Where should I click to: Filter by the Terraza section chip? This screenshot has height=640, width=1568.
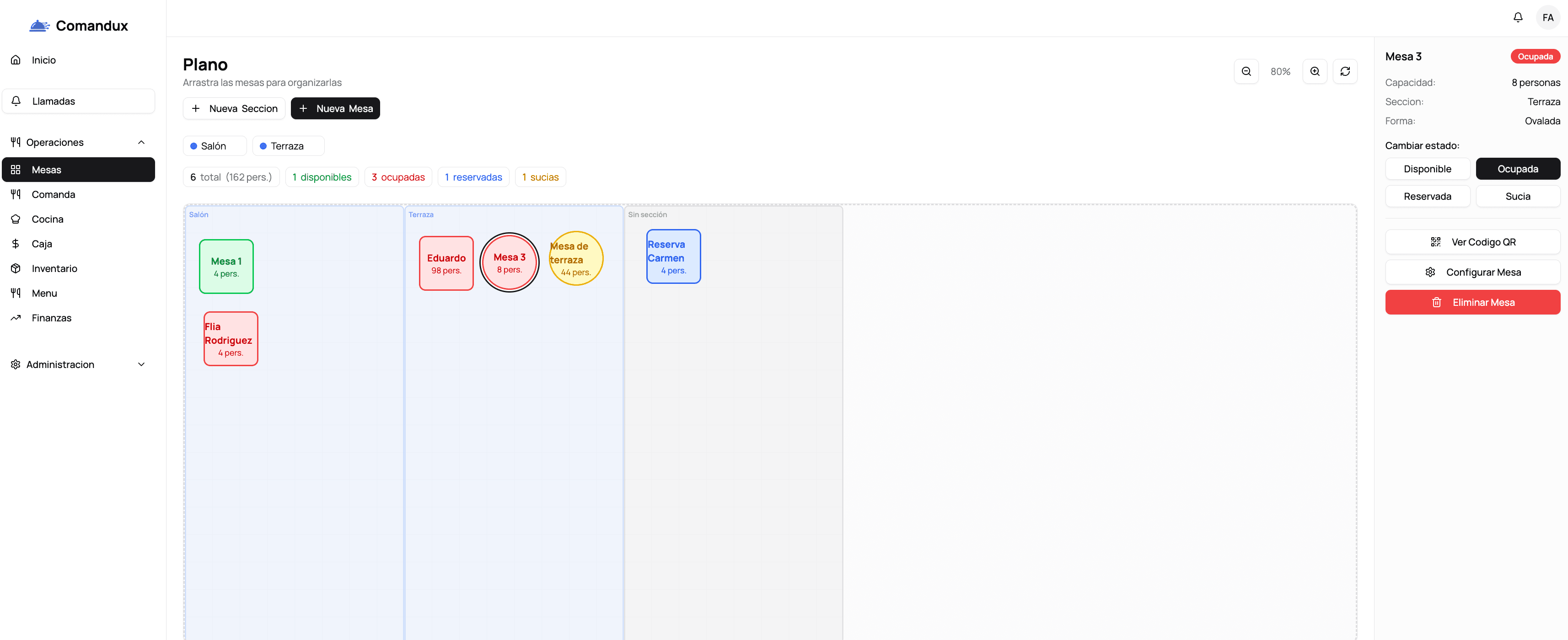click(x=287, y=146)
